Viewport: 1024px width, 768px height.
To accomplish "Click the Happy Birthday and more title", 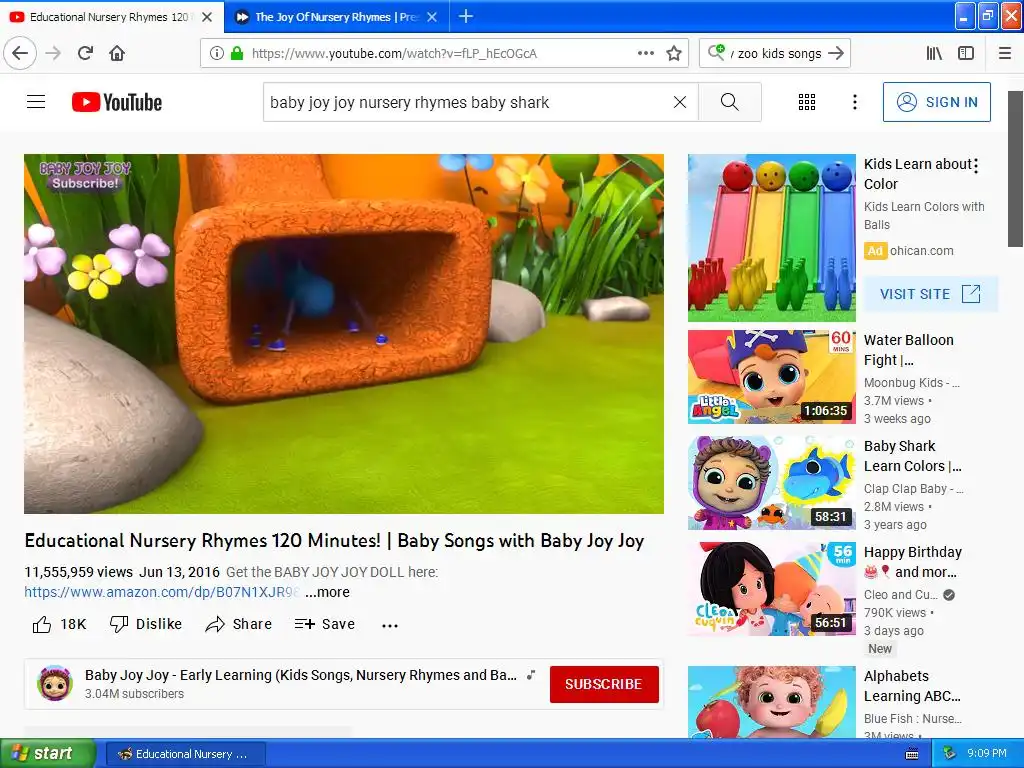I will point(912,562).
